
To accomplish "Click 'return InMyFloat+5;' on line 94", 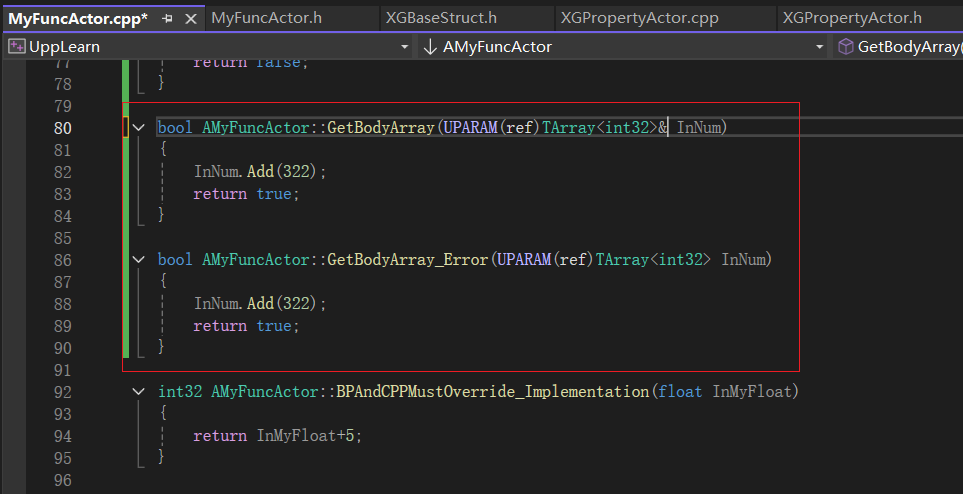I will [278, 436].
